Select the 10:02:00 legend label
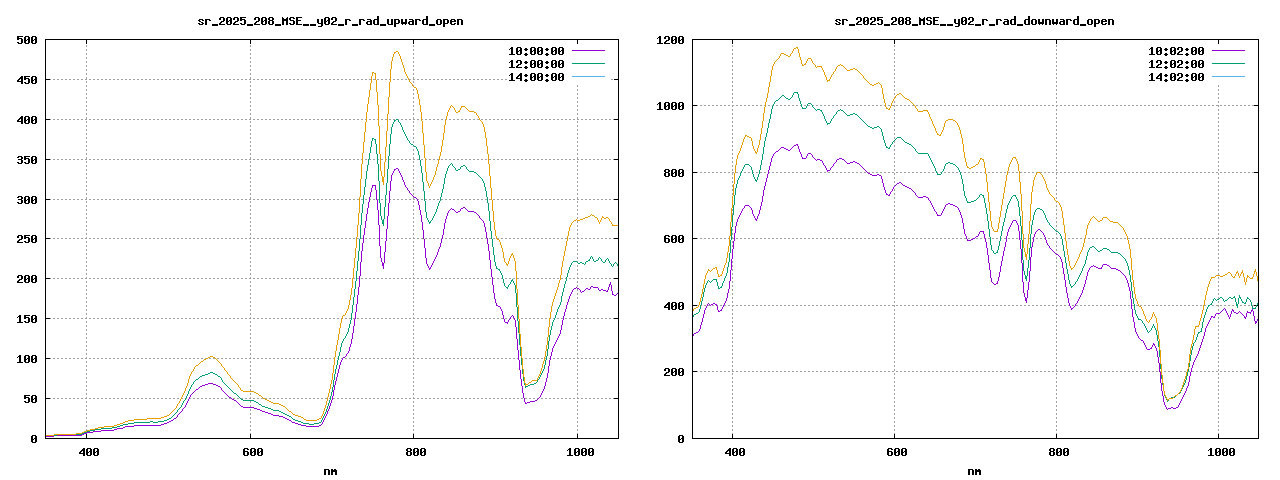The height and width of the screenshot is (480, 1280). pos(1177,50)
